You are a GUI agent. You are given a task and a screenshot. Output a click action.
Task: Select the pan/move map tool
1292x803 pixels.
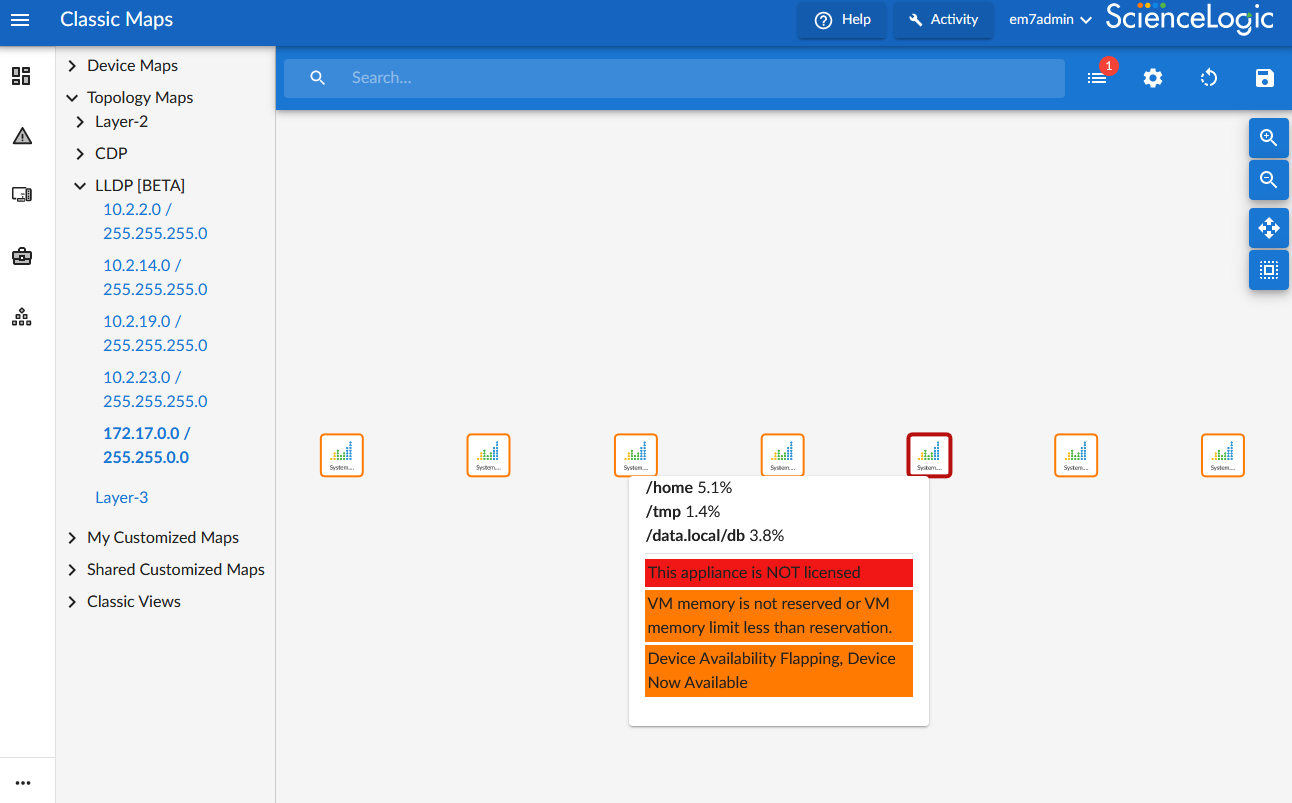[x=1268, y=228]
